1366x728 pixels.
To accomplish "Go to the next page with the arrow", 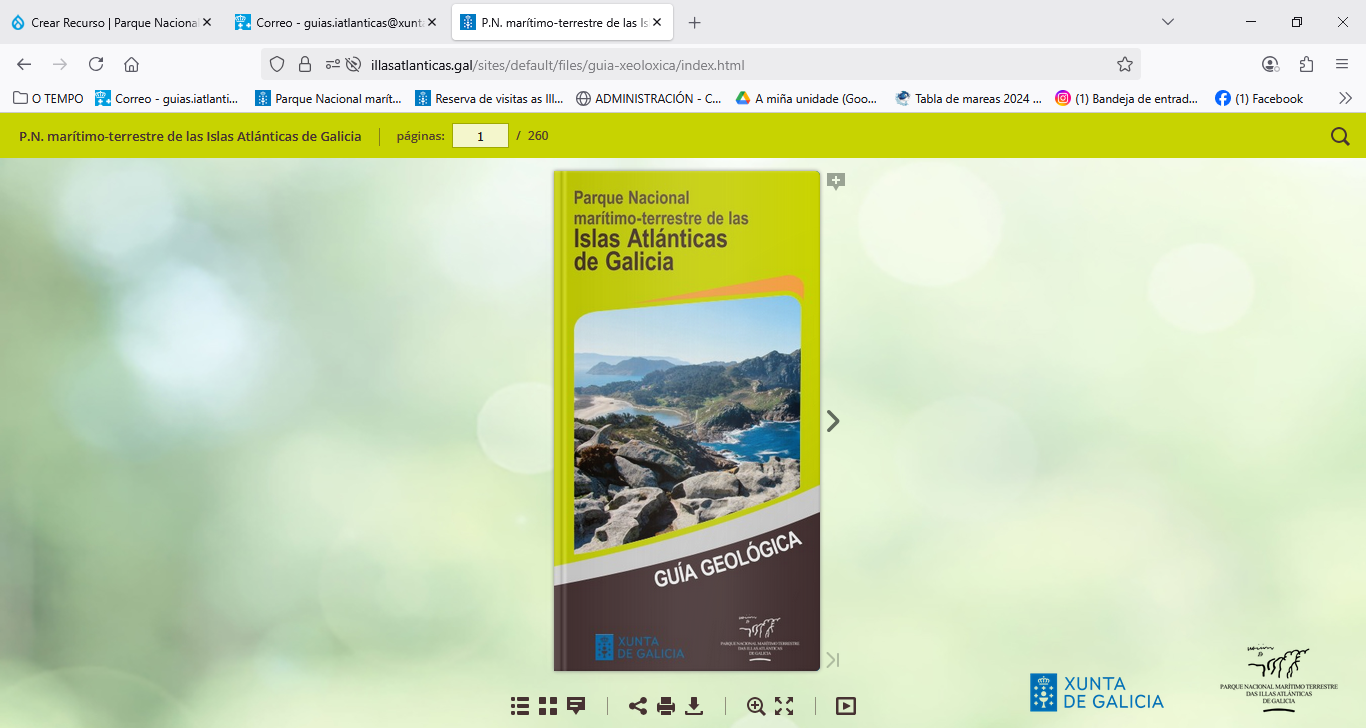I will tap(832, 422).
